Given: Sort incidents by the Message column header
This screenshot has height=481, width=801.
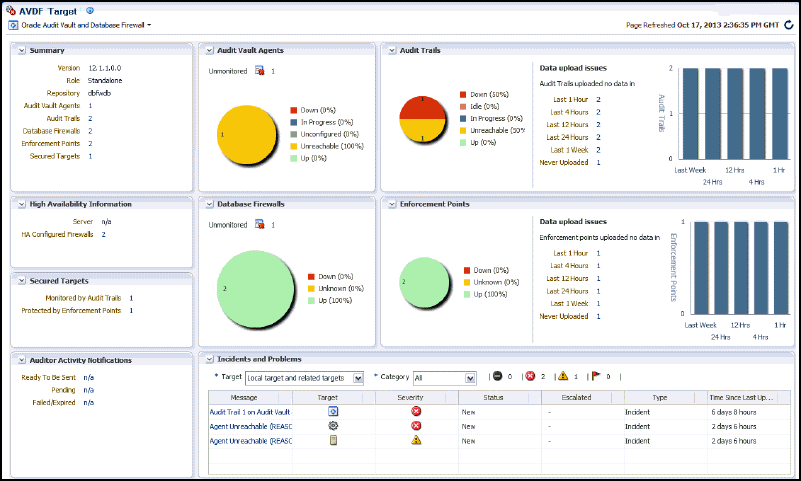Looking at the screenshot, I should pyautogui.click(x=250, y=397).
